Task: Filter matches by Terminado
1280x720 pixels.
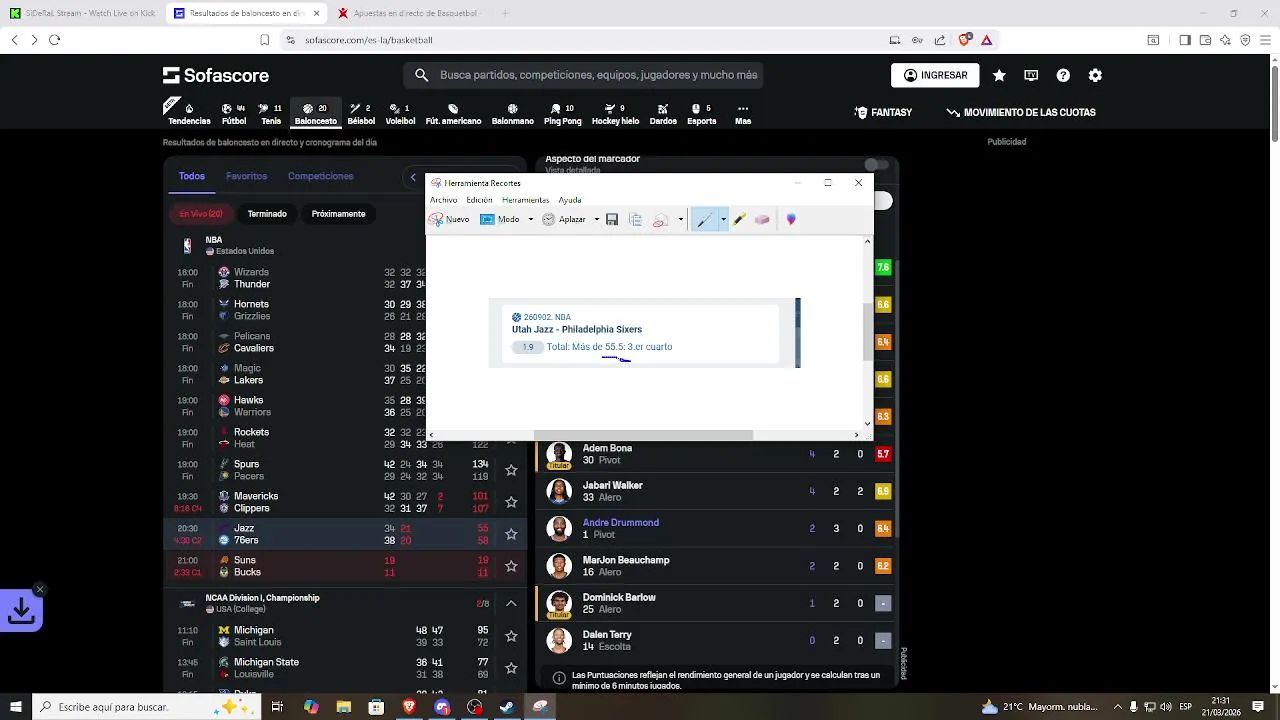Action: pos(267,214)
